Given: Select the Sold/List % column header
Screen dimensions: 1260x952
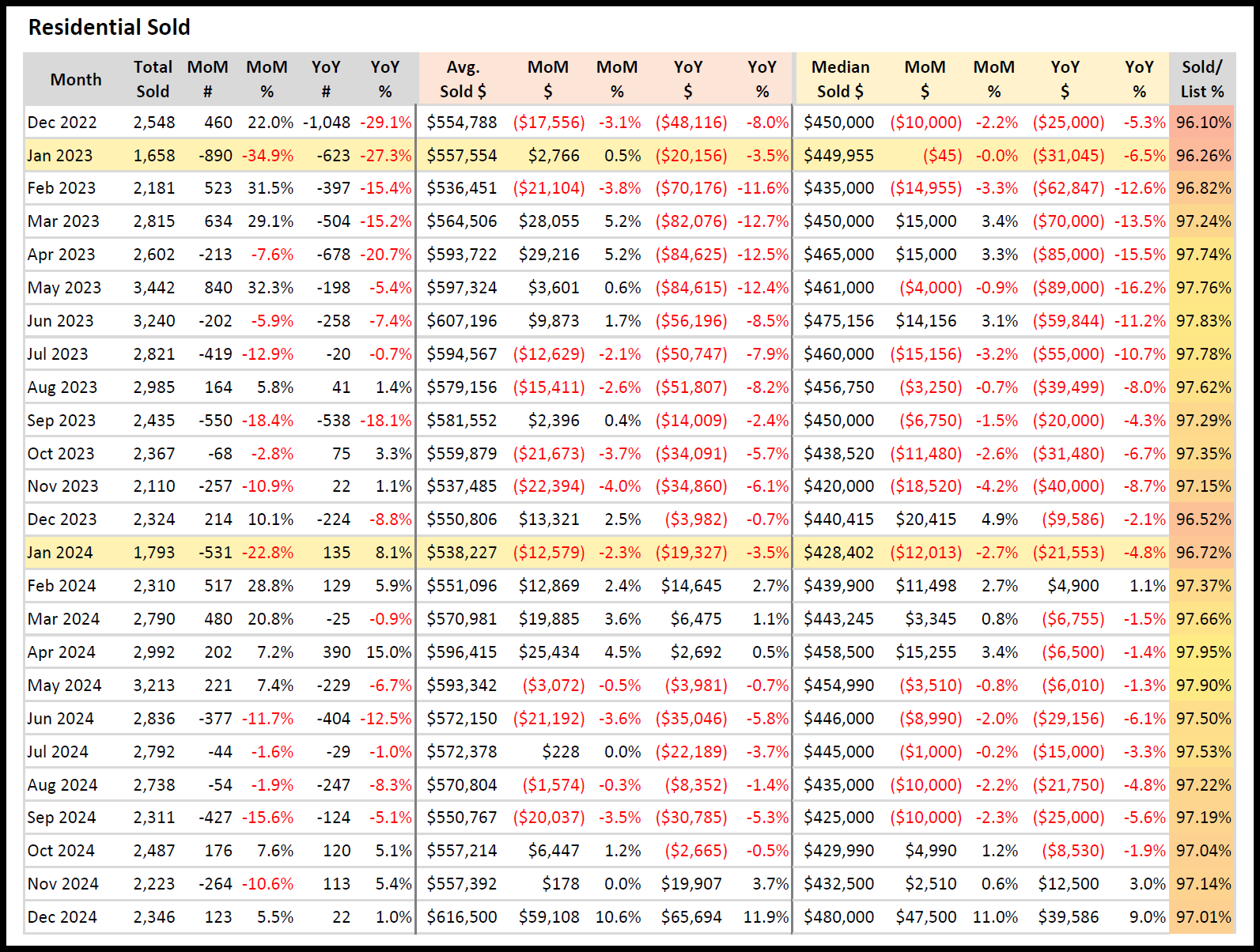Looking at the screenshot, I should point(1201,80).
